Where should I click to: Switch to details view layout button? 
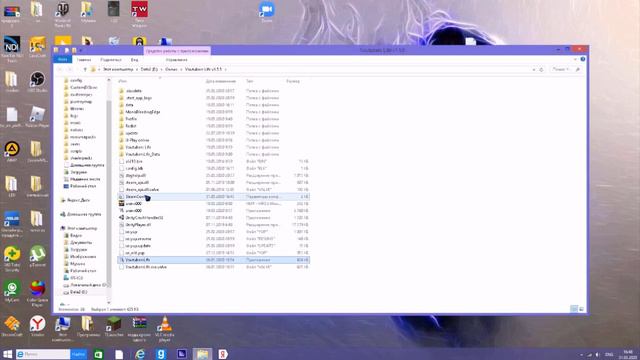tap(574, 309)
